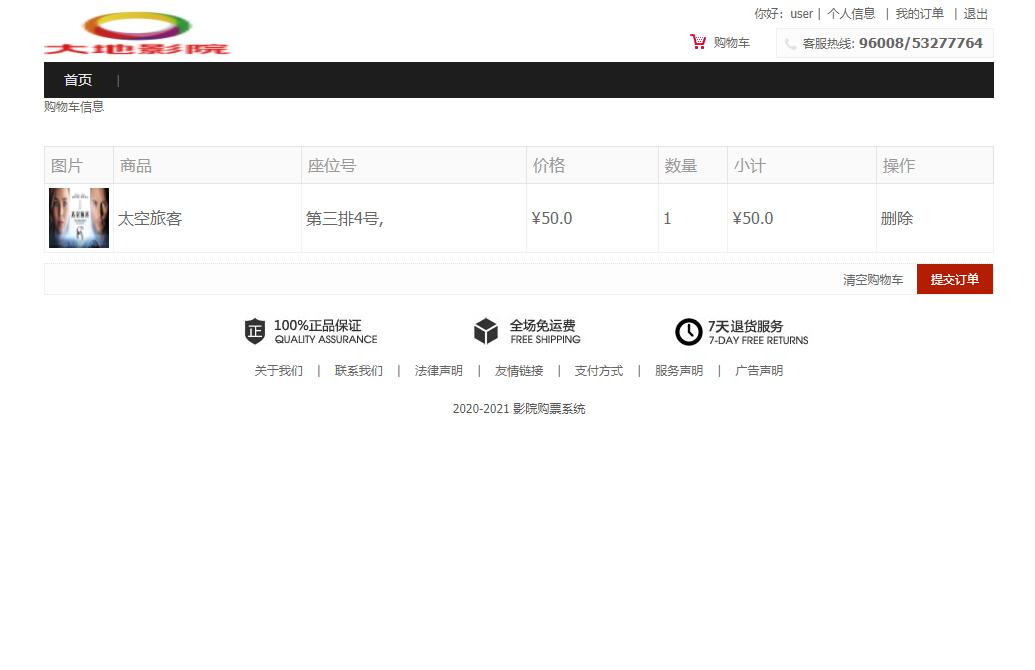The image size is (1035, 670).
Task: Open 我的订单 orders page
Action: click(x=919, y=13)
